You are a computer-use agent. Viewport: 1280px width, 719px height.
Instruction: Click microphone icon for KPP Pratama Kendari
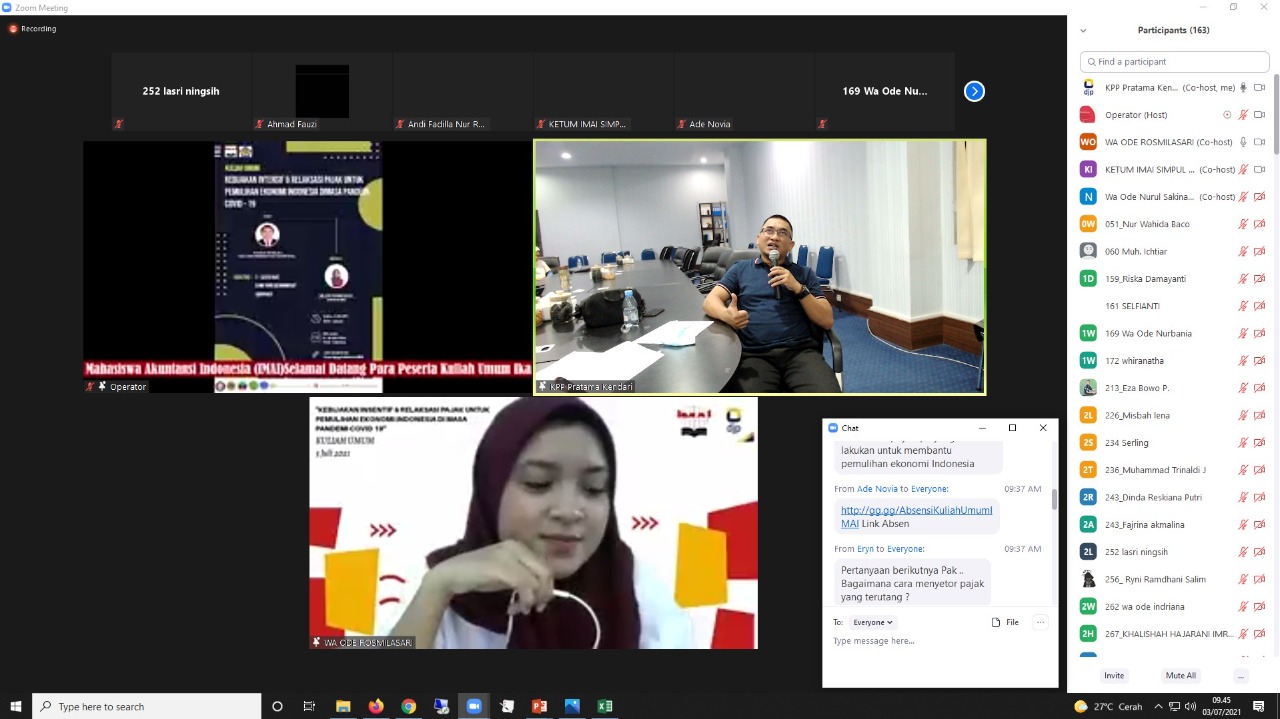(1243, 88)
